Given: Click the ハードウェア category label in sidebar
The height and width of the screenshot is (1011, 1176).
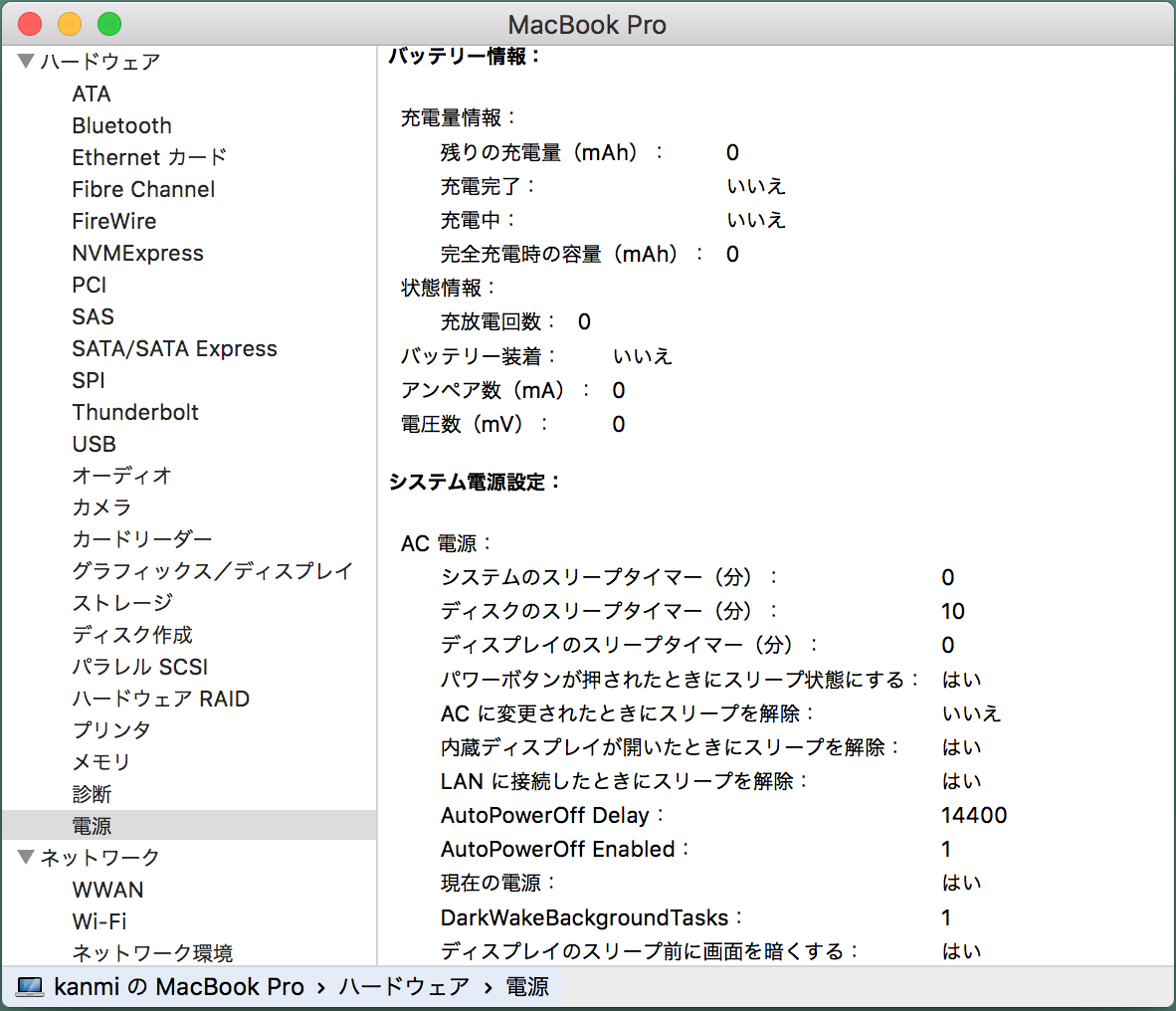Looking at the screenshot, I should pyautogui.click(x=100, y=62).
